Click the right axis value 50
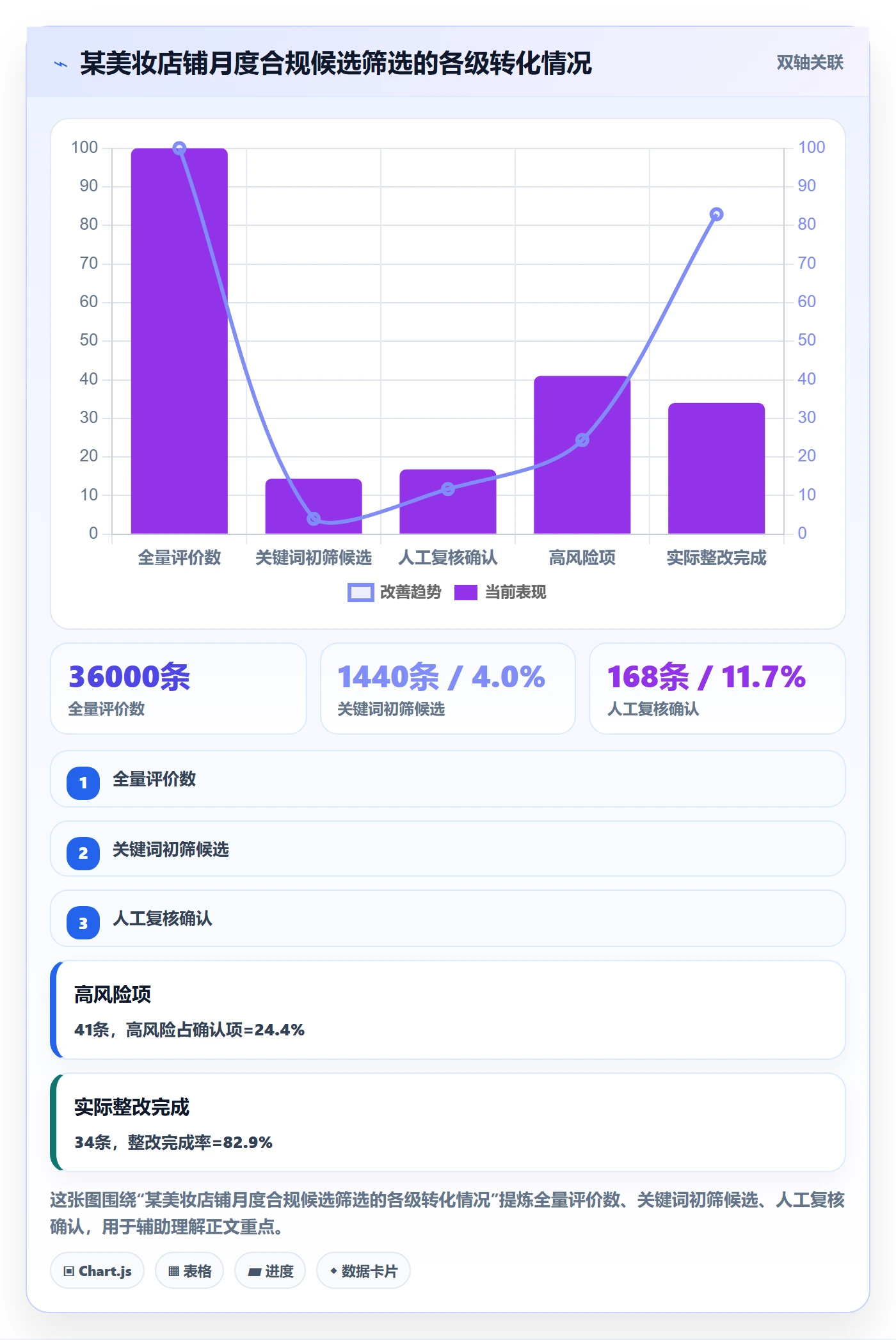Viewport: 896px width, 1340px height. tap(806, 340)
